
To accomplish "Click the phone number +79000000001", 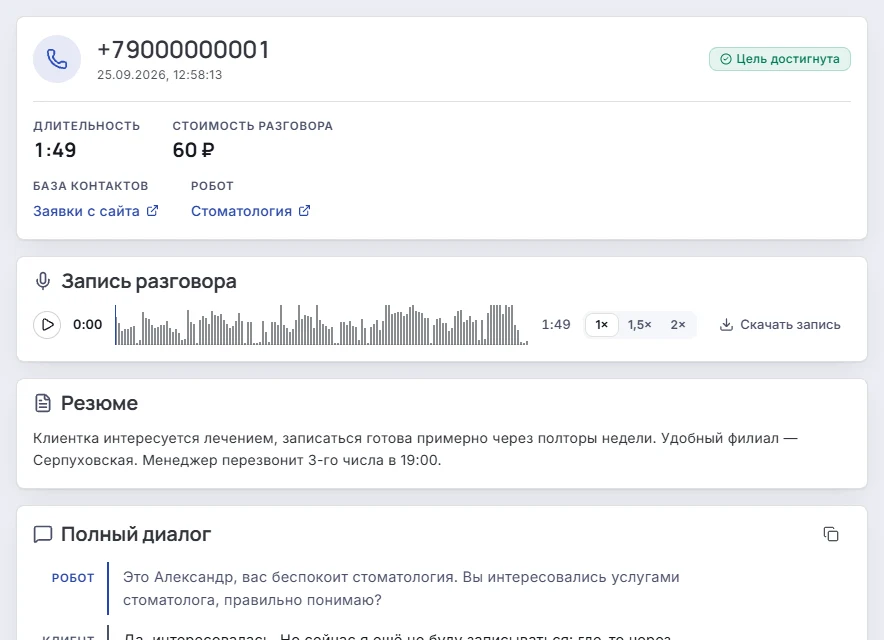I will click(183, 50).
